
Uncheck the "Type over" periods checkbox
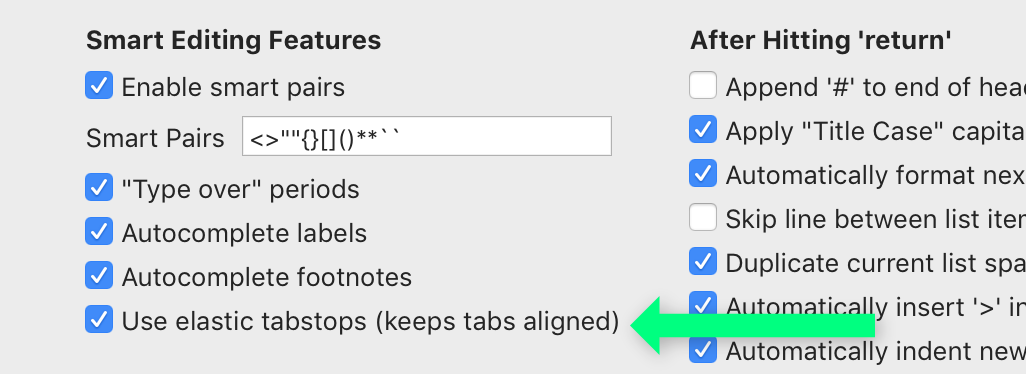(x=99, y=188)
